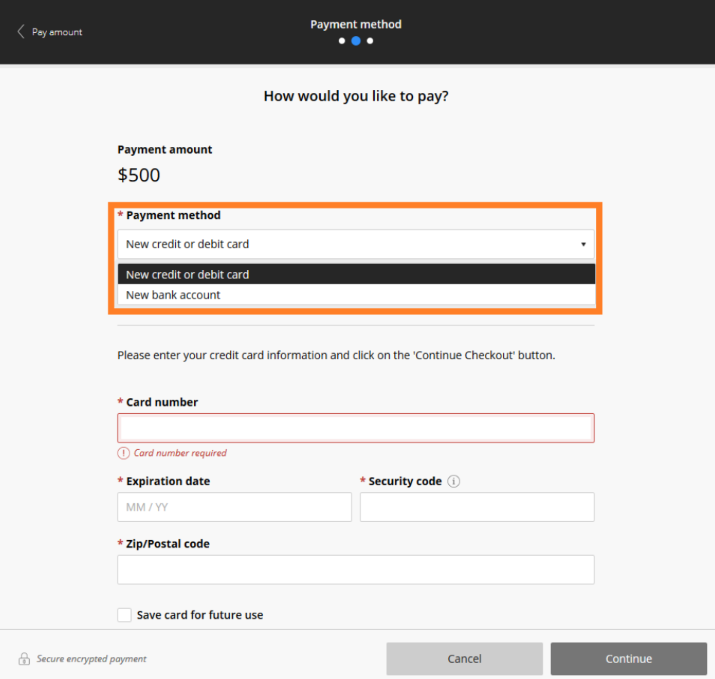Click the Save card for future use label
Image resolution: width=715 pixels, height=679 pixels.
200,615
